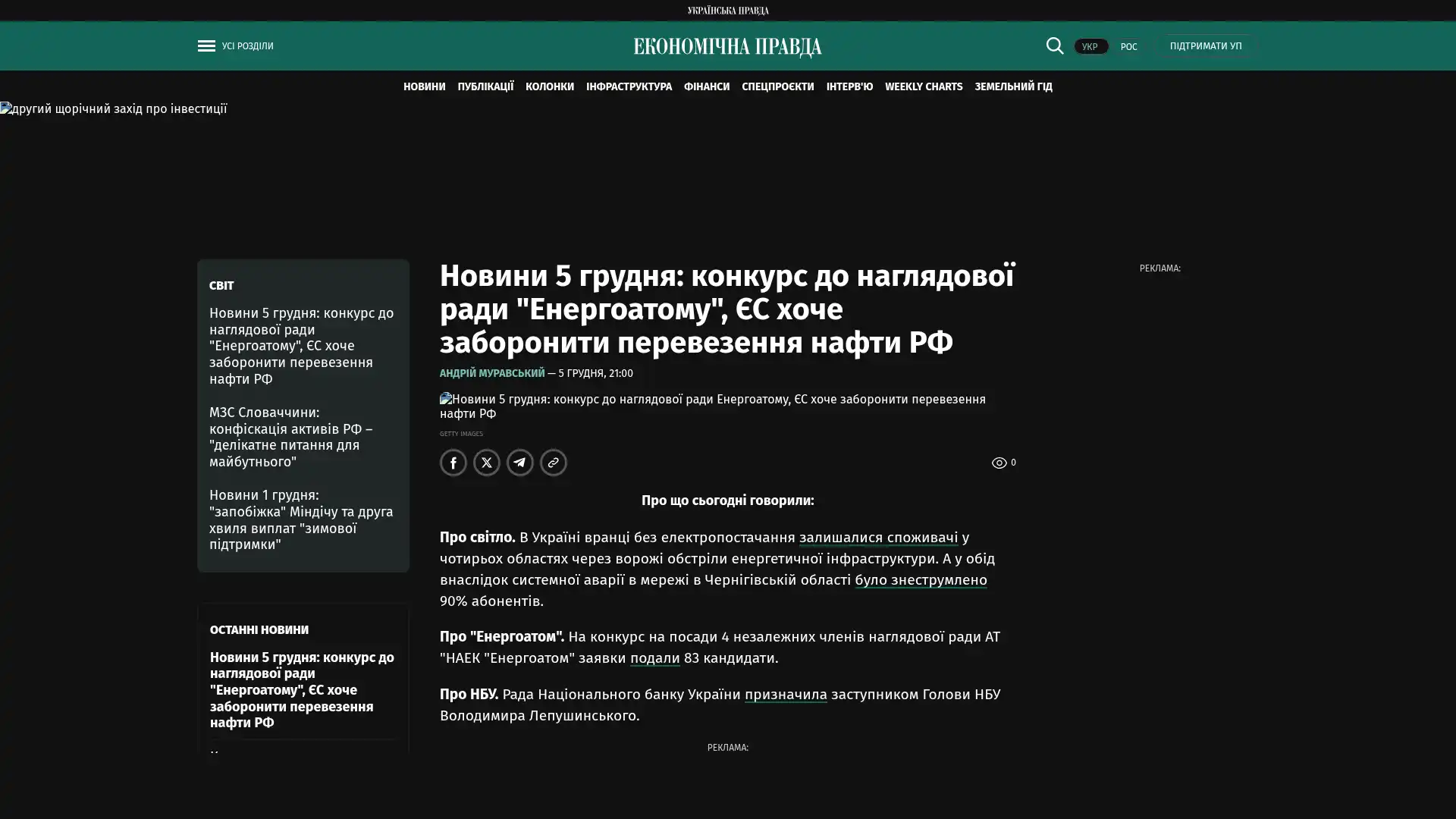
Task: Open author Андрій Муравський page
Action: point(491,373)
